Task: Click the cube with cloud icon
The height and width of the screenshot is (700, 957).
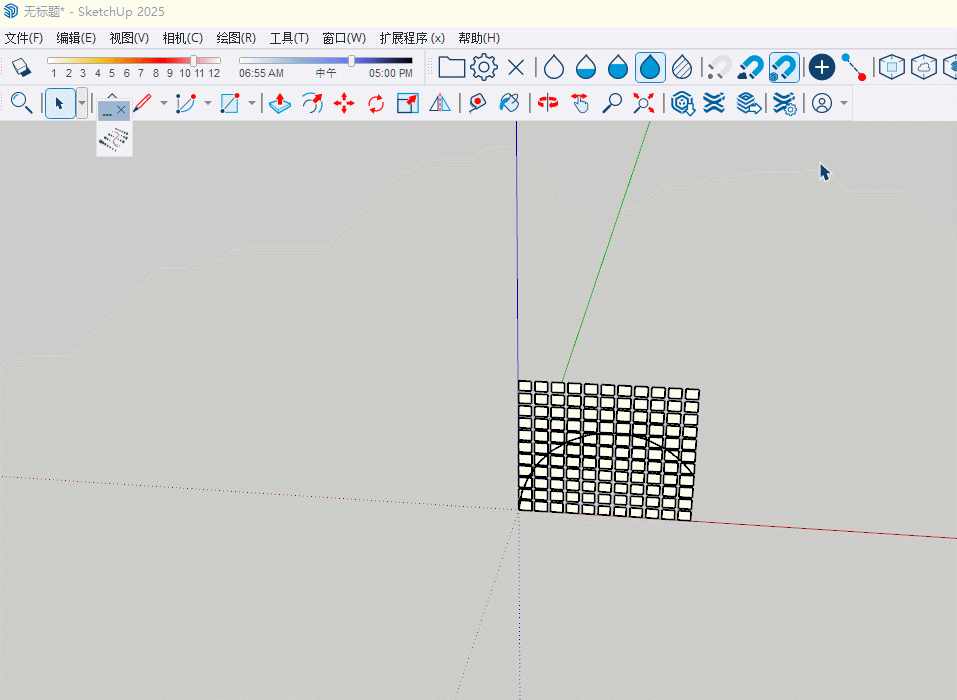Action: click(x=923, y=67)
